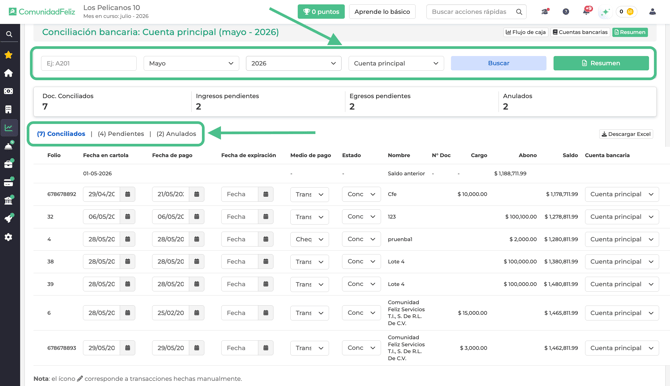Open the Mayo month dropdown
Screen dimensions: 670x386
coord(191,63)
